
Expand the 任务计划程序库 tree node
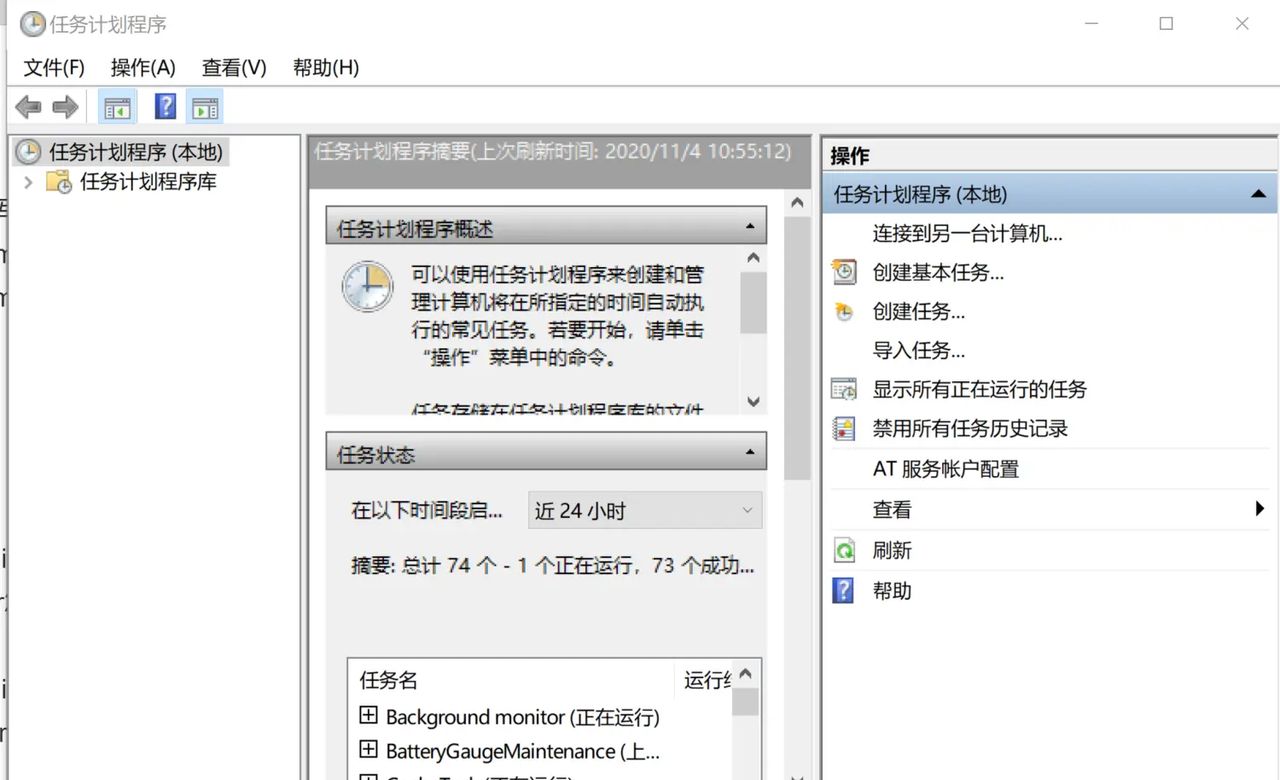[x=27, y=183]
